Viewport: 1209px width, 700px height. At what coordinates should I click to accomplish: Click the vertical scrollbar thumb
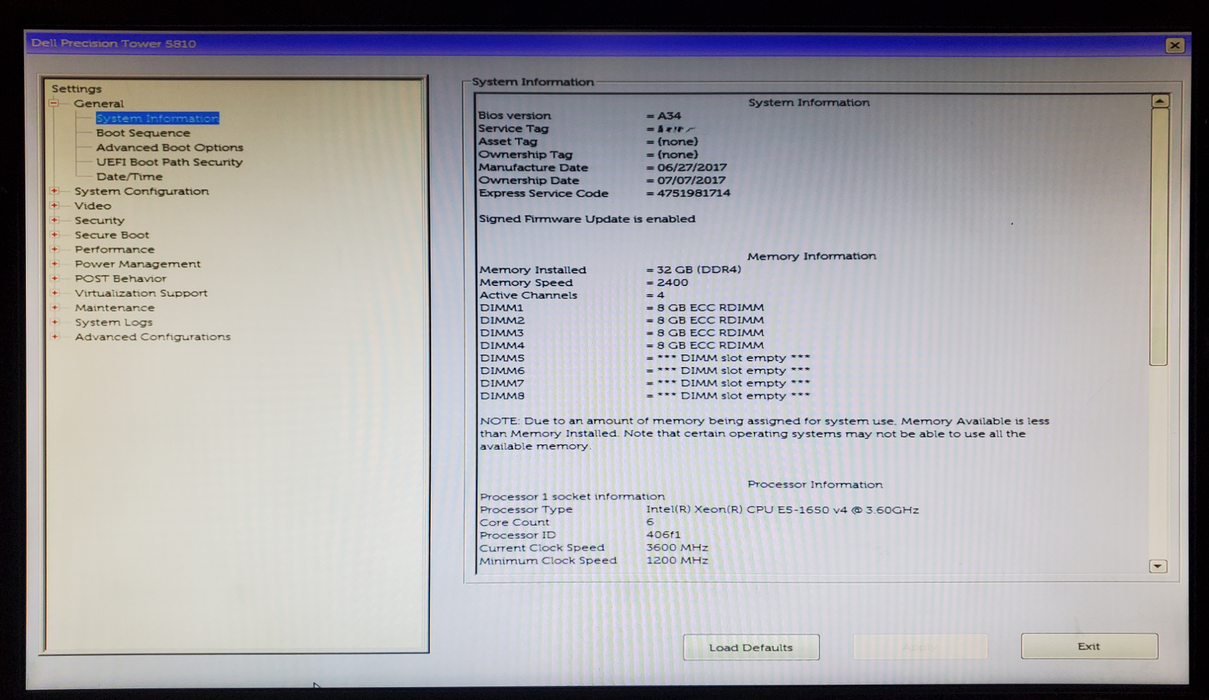click(x=1160, y=237)
